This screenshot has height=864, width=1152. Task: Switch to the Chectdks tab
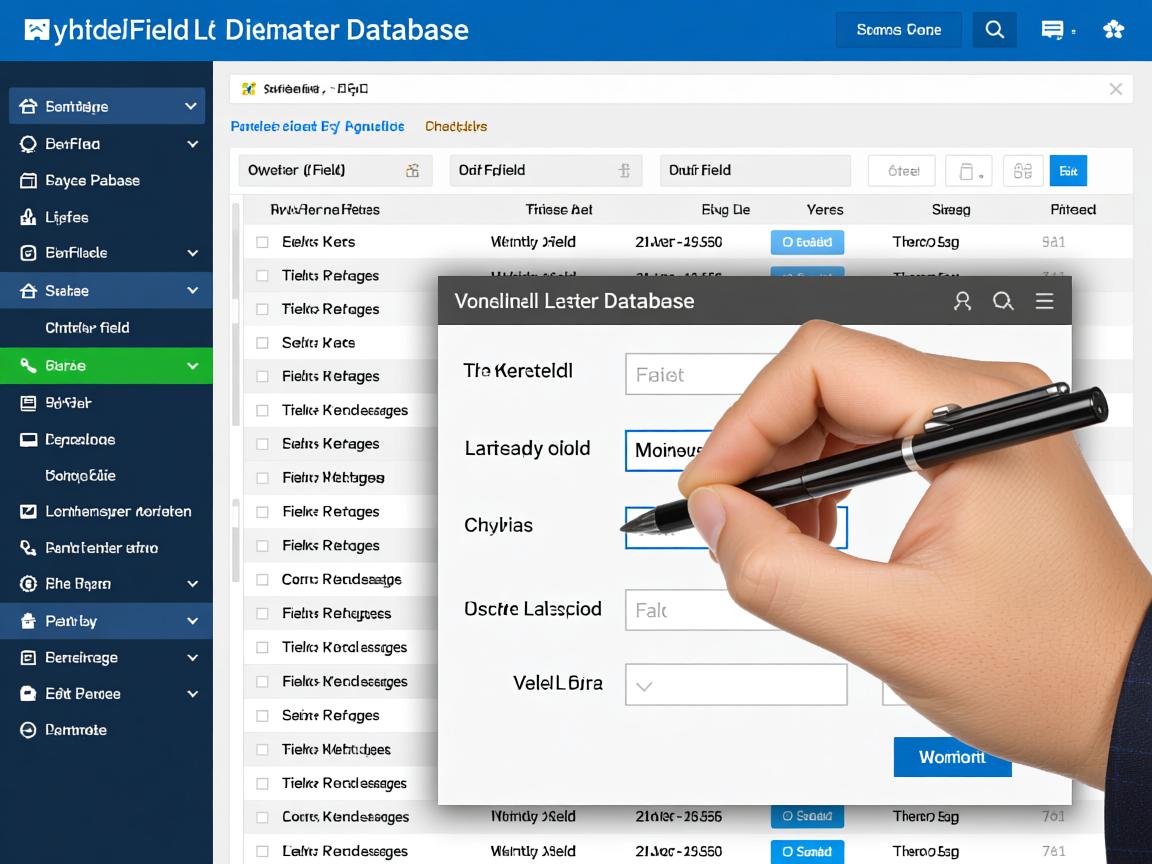coord(455,127)
